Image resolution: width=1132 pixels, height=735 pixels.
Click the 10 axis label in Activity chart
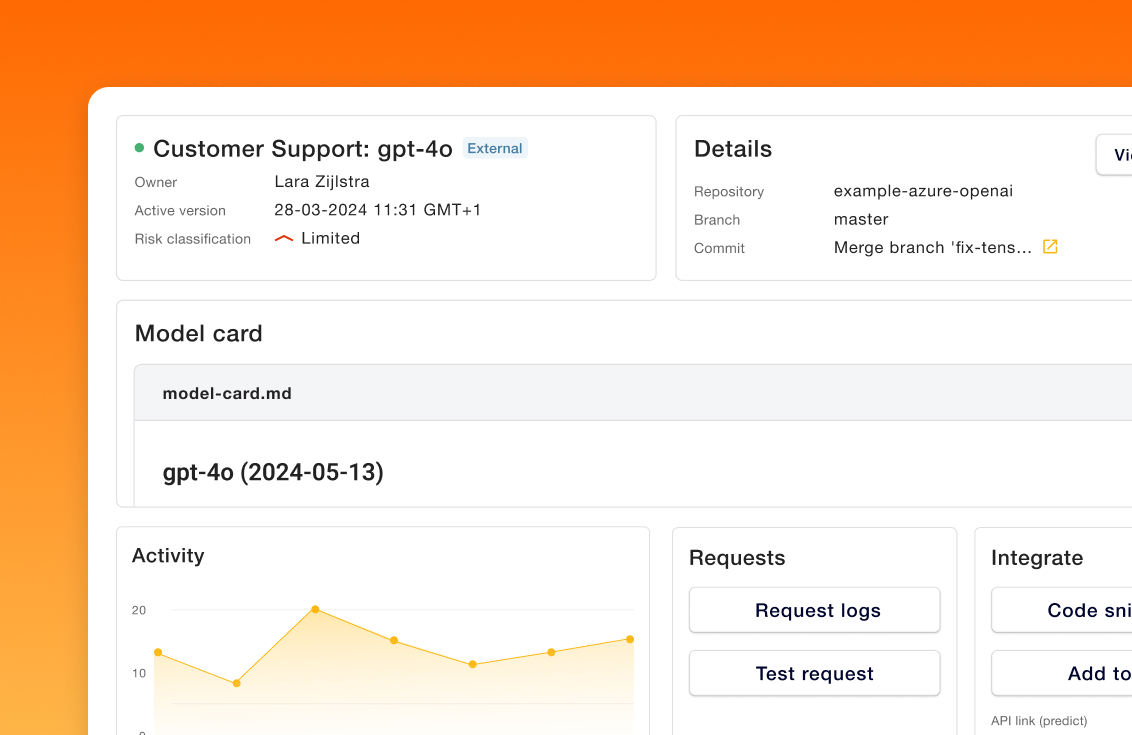pos(139,673)
